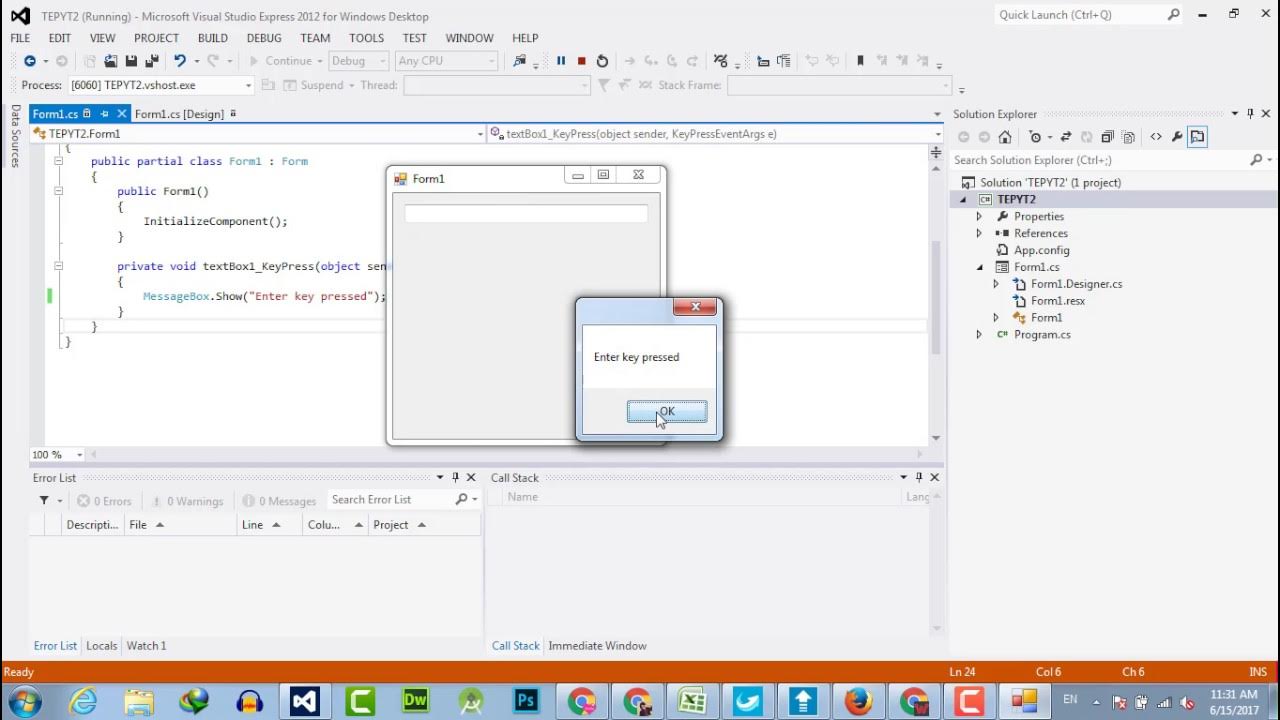
Task: Click the Undo arrow in the toolbar
Action: 179,61
